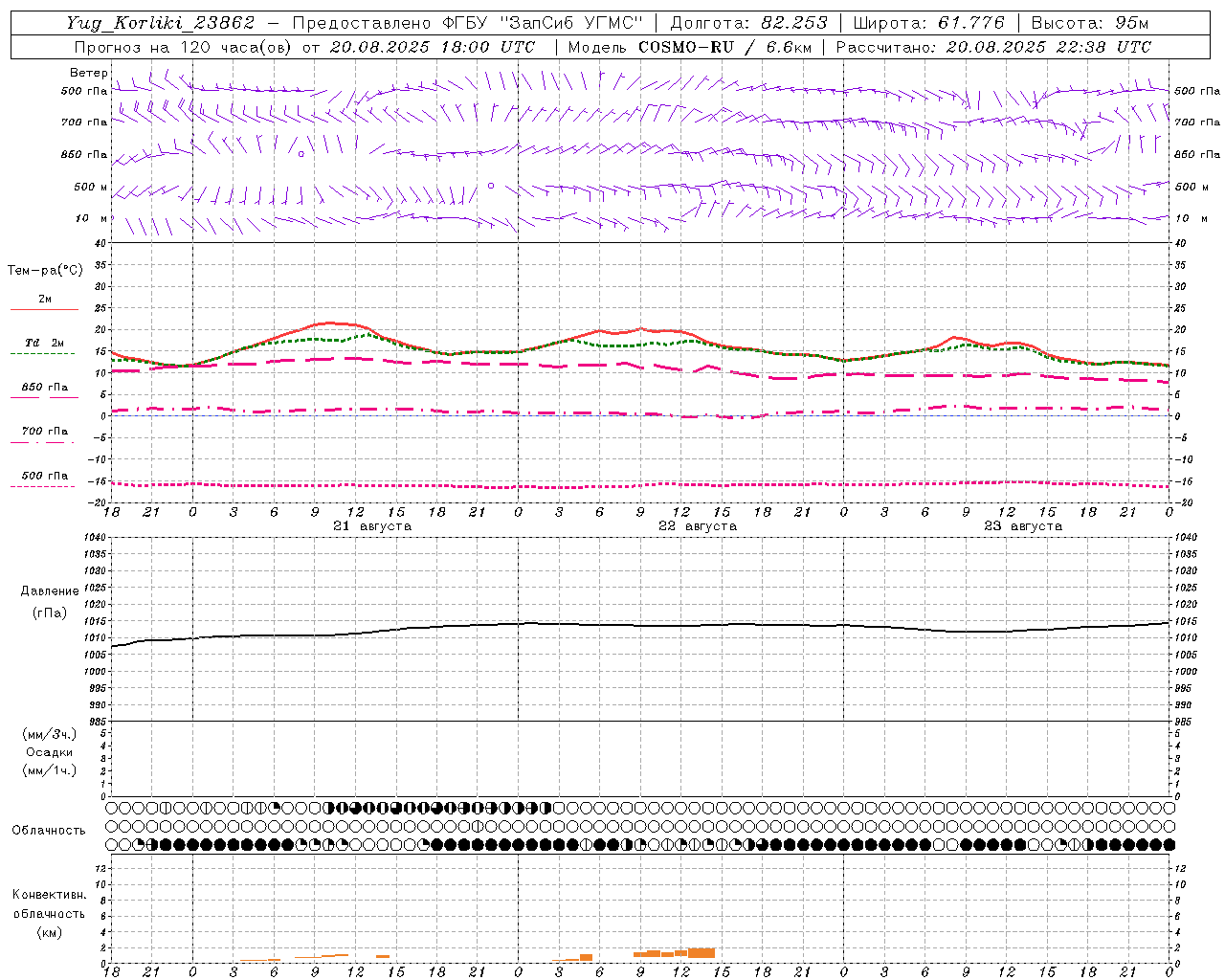Click the Тем-ра(°C) axis label
Viewport: 1225px width, 980px height.
[x=45, y=271]
